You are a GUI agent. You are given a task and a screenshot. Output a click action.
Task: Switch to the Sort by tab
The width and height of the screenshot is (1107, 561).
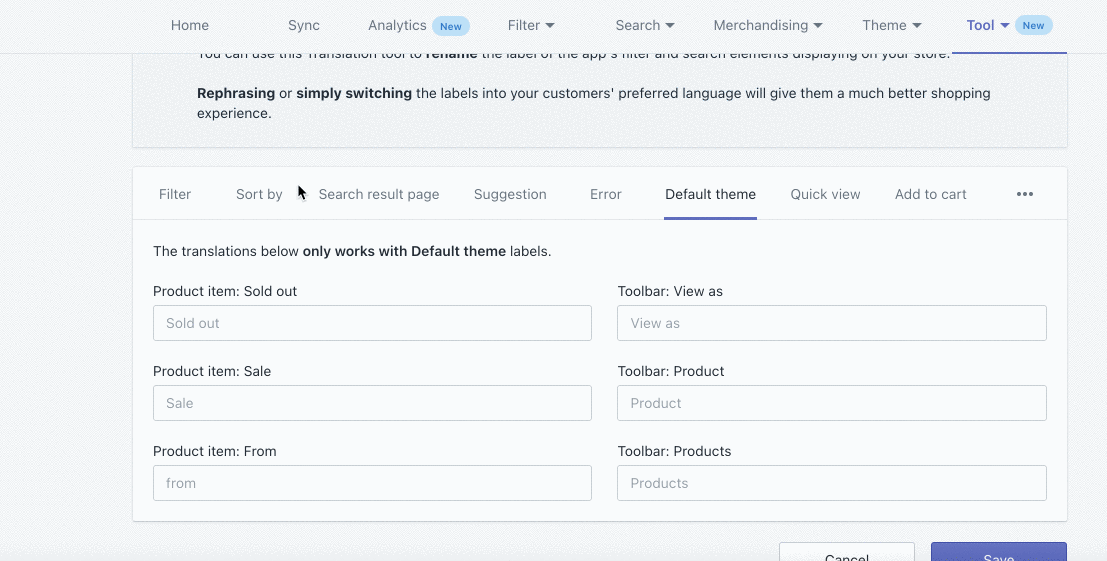(259, 194)
